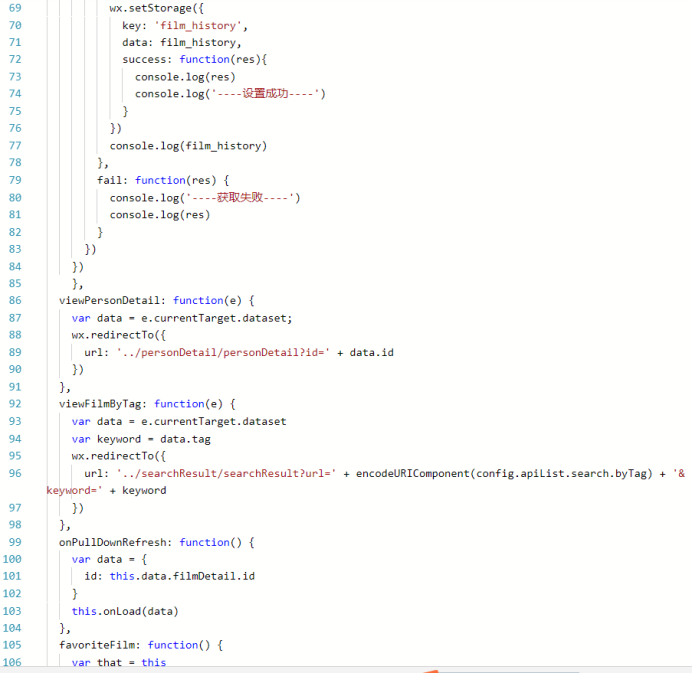
Task: Click the viewFilmByTag function name
Action: pyautogui.click(x=100, y=404)
